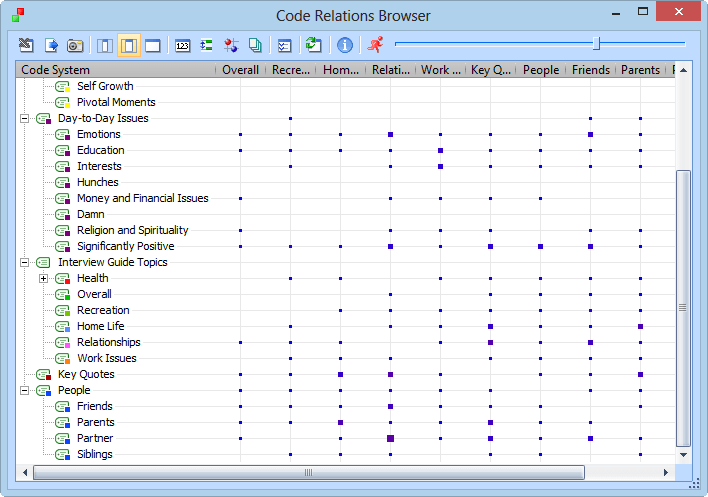
Task: Click the code icon beside Self Growth
Action: (63, 87)
